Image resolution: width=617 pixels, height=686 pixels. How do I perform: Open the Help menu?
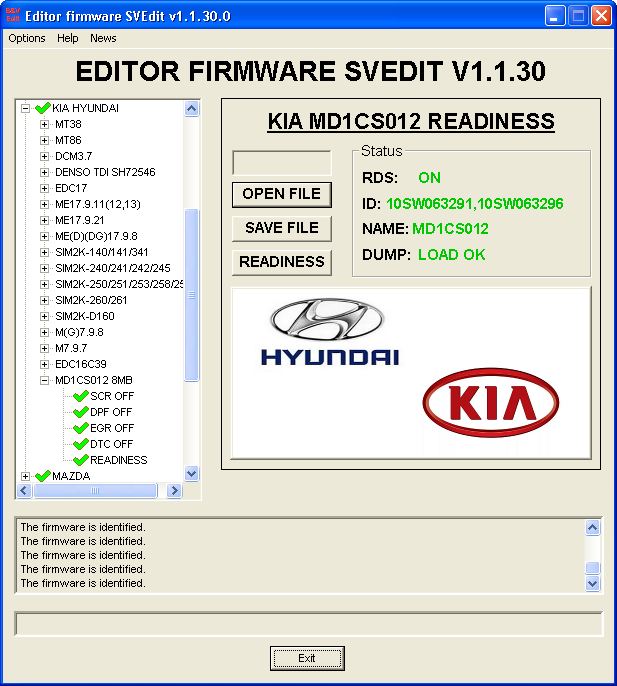pyautogui.click(x=67, y=38)
